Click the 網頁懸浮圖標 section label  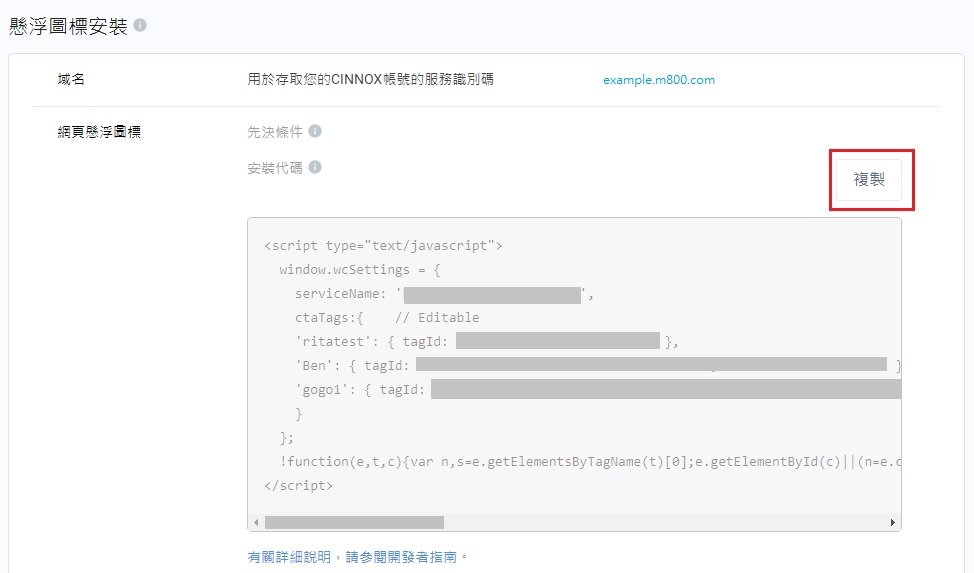[100, 132]
